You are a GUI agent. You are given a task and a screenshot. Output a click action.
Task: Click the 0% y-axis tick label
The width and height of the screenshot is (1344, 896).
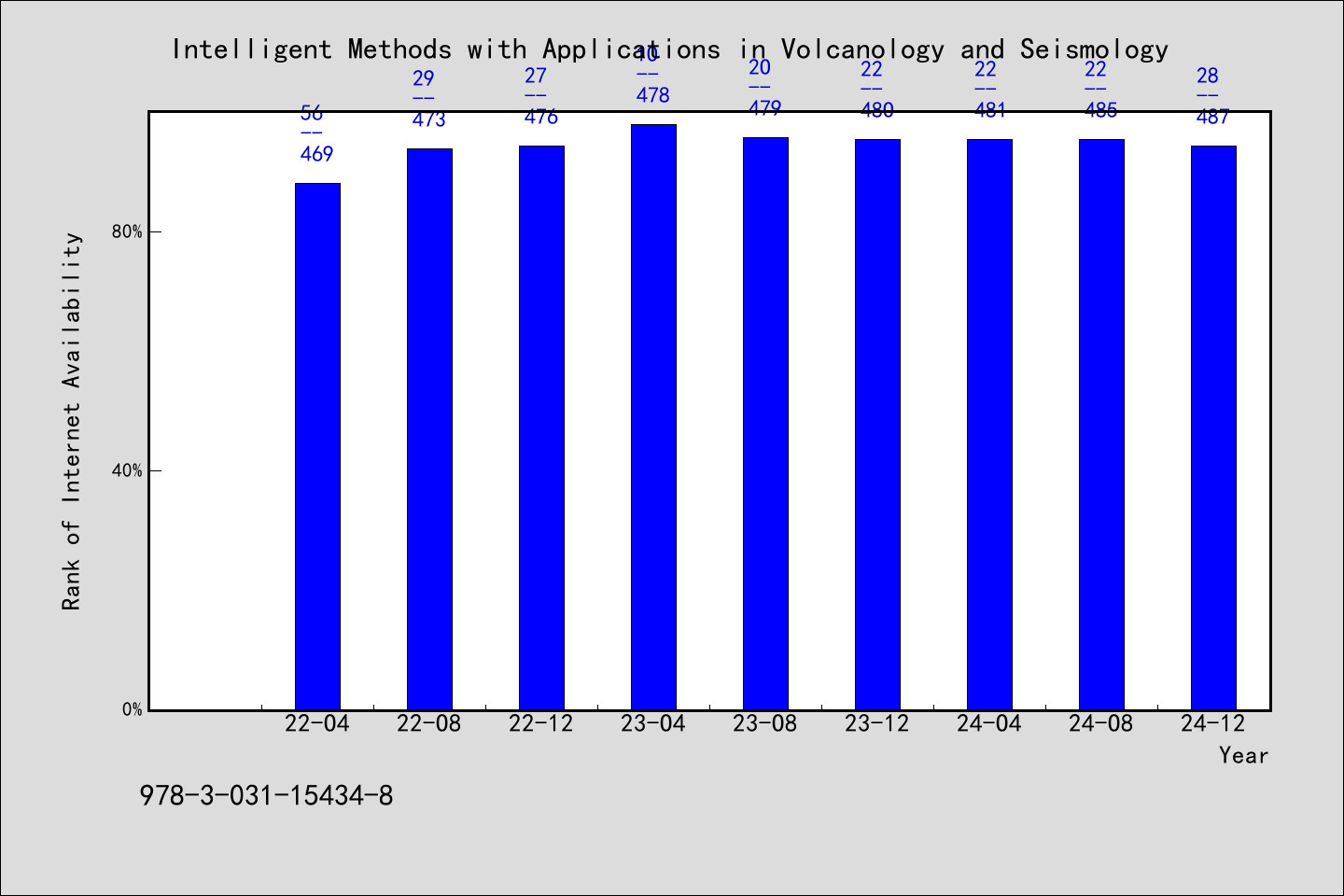pyautogui.click(x=133, y=709)
